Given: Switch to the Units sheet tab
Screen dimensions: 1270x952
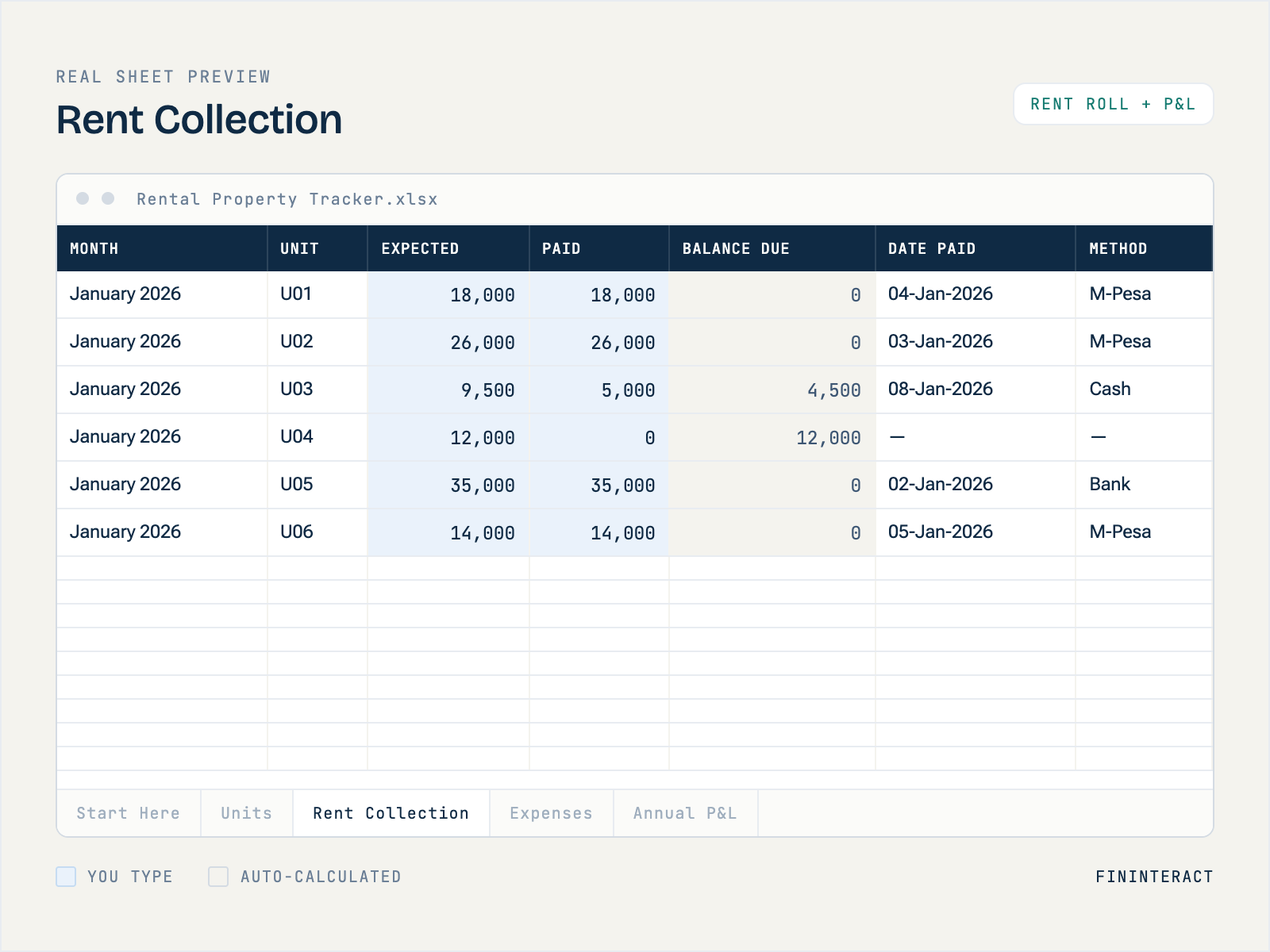Looking at the screenshot, I should click(247, 813).
